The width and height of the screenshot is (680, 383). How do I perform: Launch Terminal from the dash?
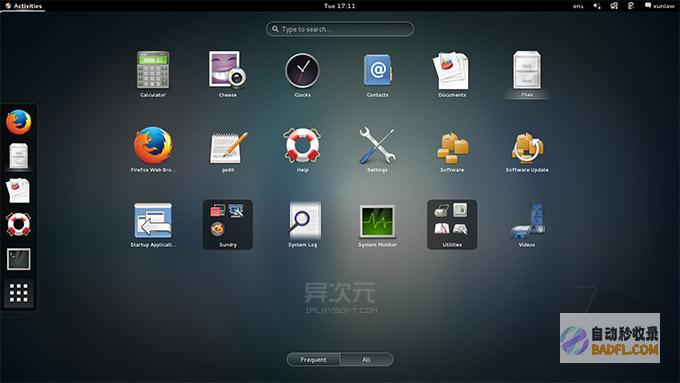19,259
